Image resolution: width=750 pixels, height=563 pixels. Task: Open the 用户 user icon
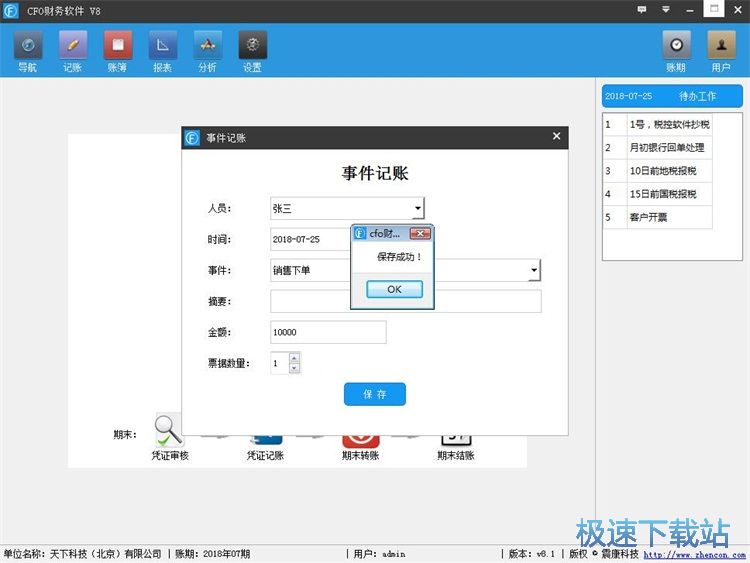tap(721, 45)
